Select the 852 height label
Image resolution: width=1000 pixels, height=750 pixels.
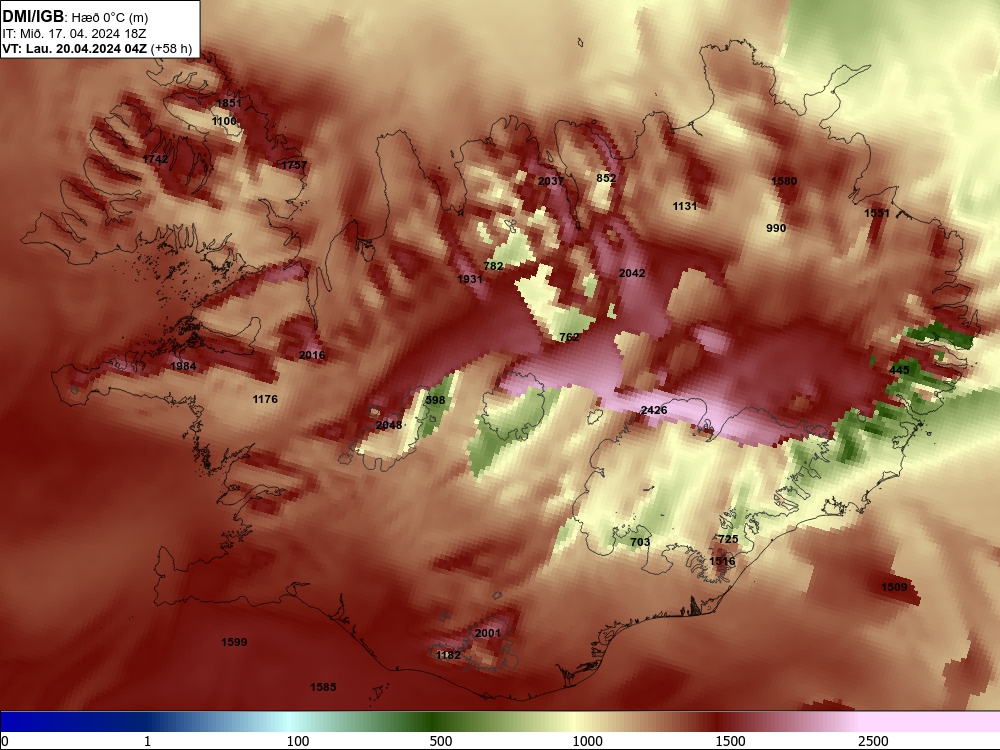pyautogui.click(x=606, y=178)
